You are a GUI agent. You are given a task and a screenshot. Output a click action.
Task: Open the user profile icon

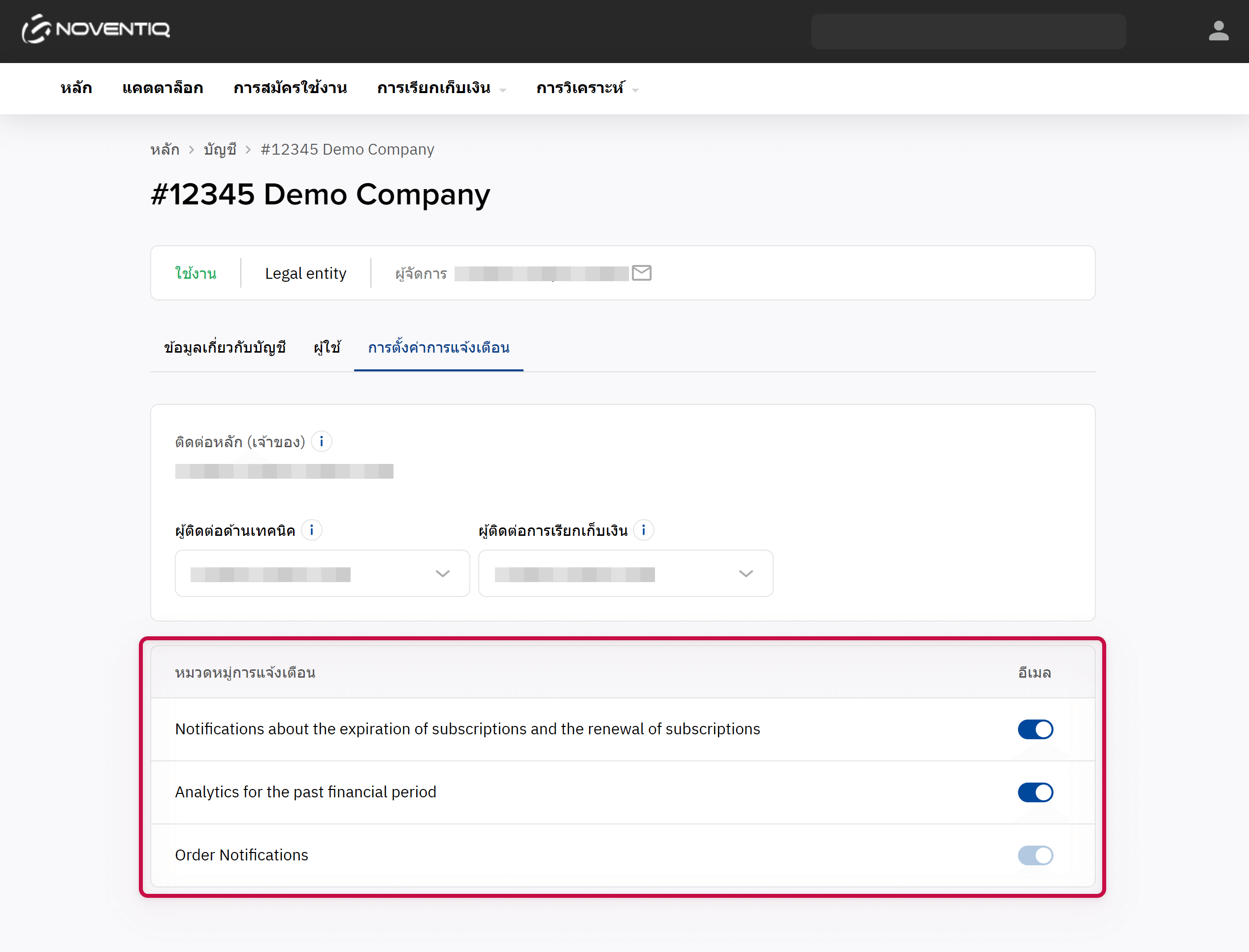click(1218, 31)
